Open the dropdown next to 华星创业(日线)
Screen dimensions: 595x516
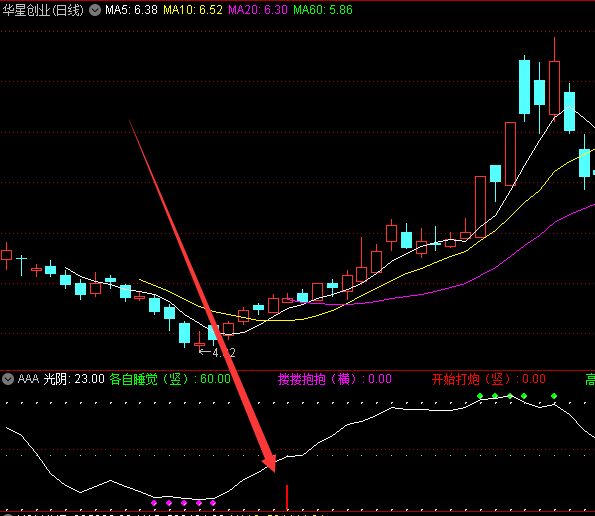(95, 10)
